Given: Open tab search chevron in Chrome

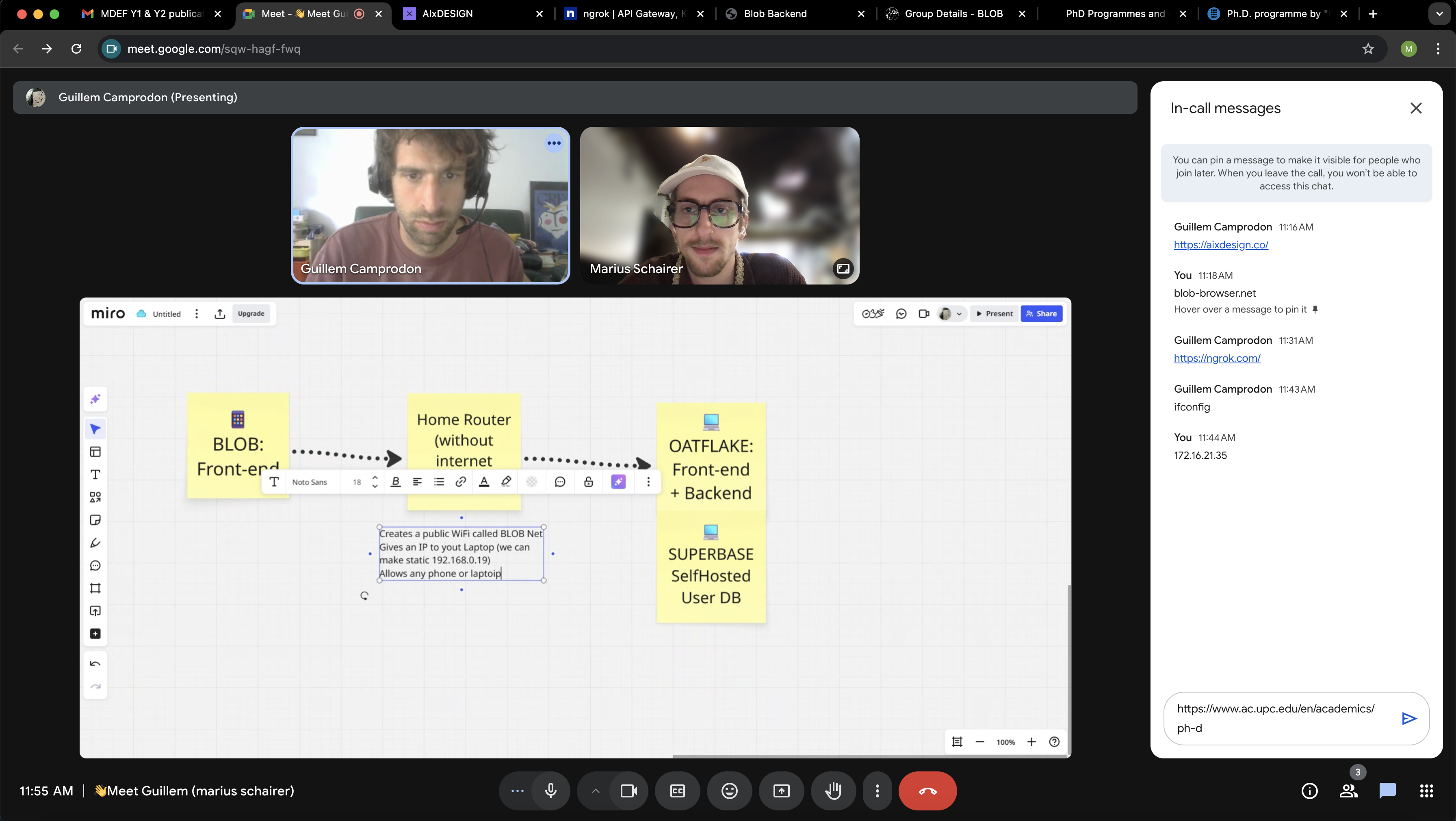Looking at the screenshot, I should [1439, 13].
